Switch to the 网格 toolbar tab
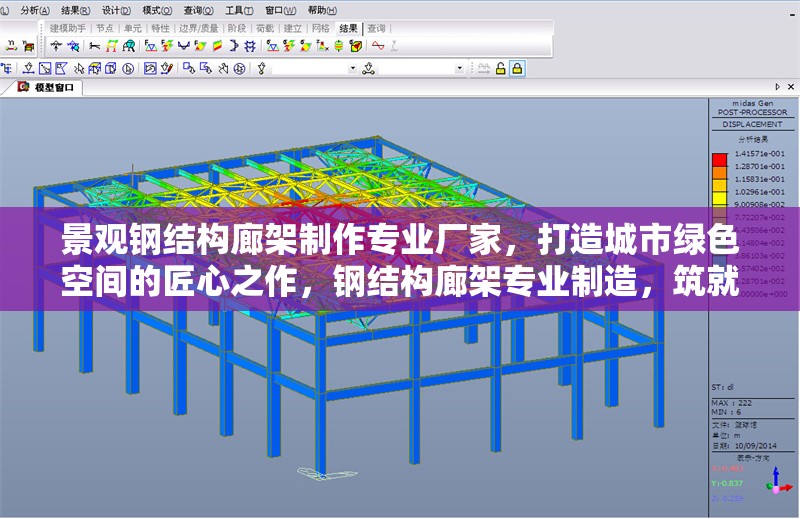Screen dimensions: 800x519 pyautogui.click(x=320, y=28)
